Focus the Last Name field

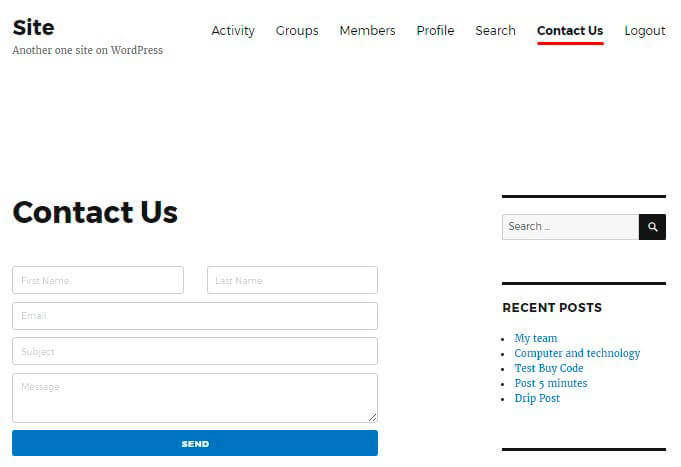[x=292, y=280]
